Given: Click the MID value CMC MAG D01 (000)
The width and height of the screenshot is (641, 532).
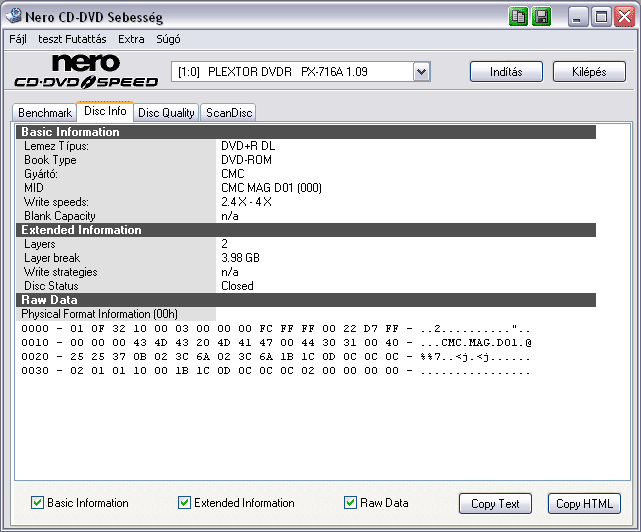Looking at the screenshot, I should [271, 188].
